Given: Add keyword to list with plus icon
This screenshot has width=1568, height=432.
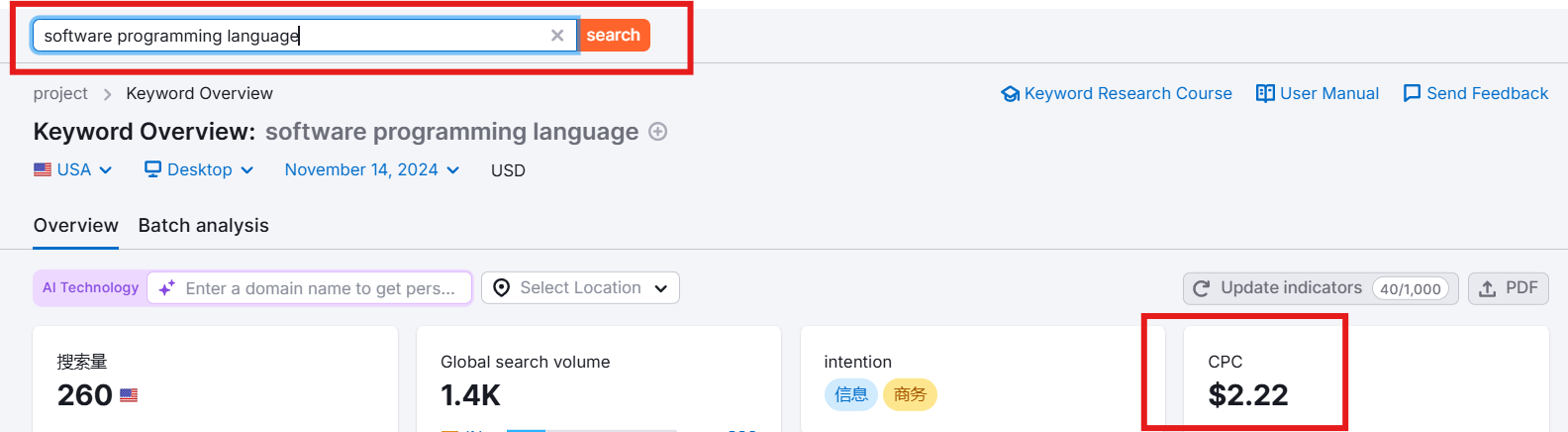Looking at the screenshot, I should click(x=657, y=132).
